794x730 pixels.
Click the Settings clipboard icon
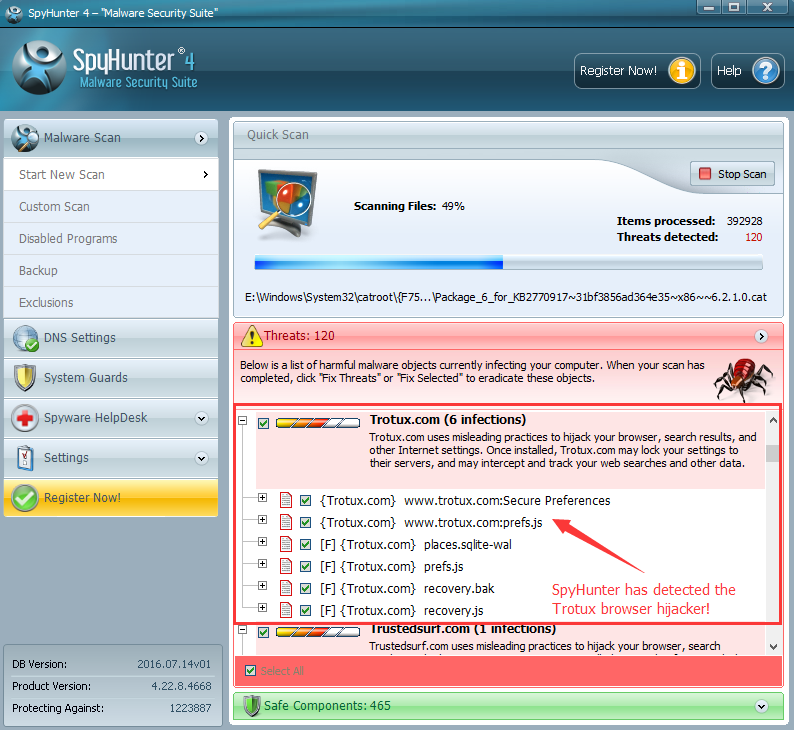click(x=25, y=458)
